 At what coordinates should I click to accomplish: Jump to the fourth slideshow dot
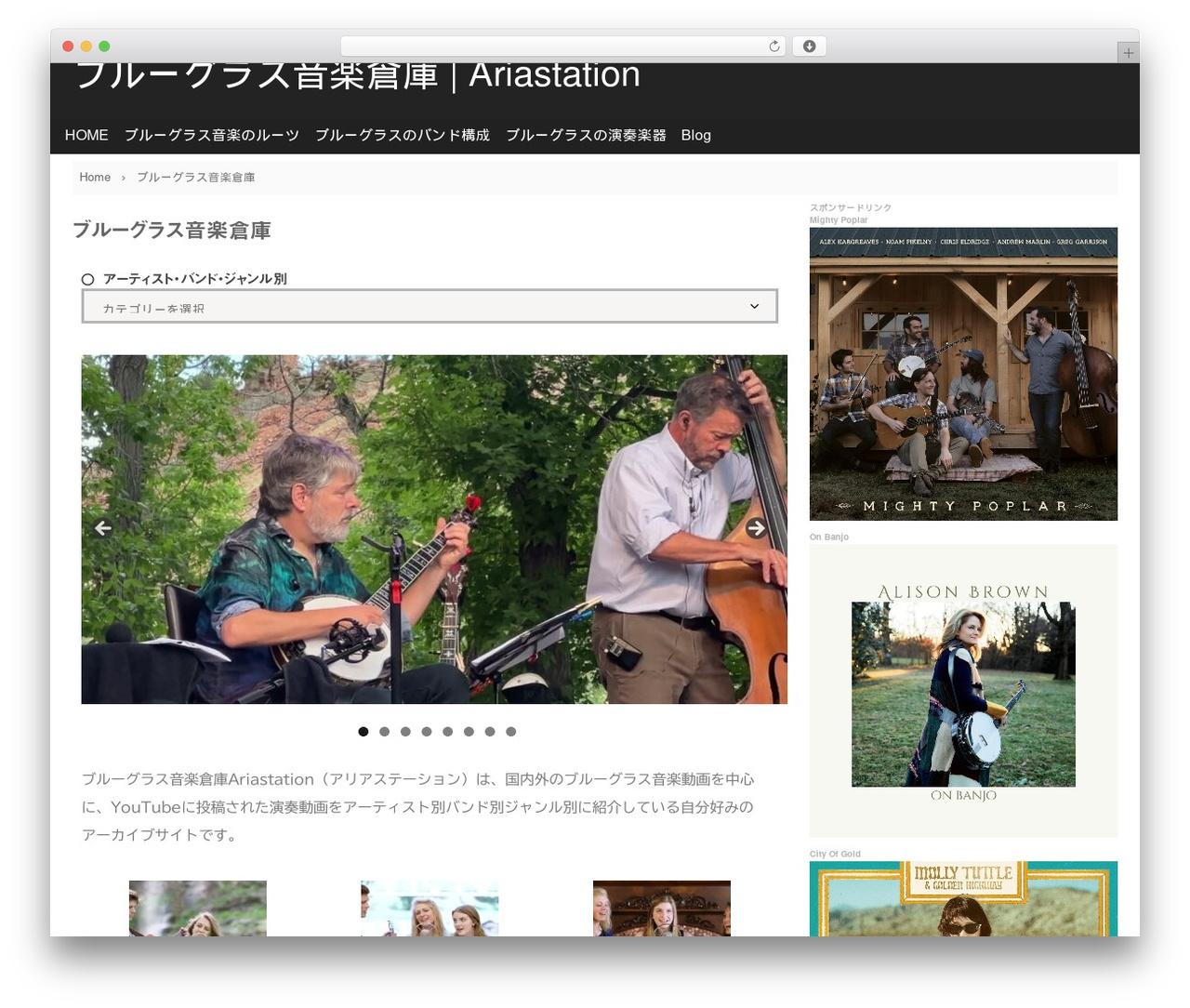pos(427,732)
